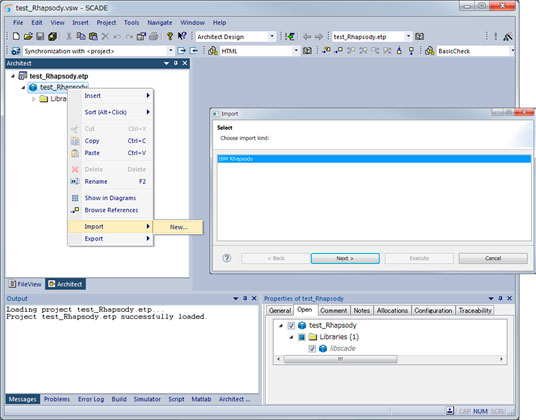The image size is (536, 420).
Task: Choose Import in the context menu
Action: coord(110,227)
